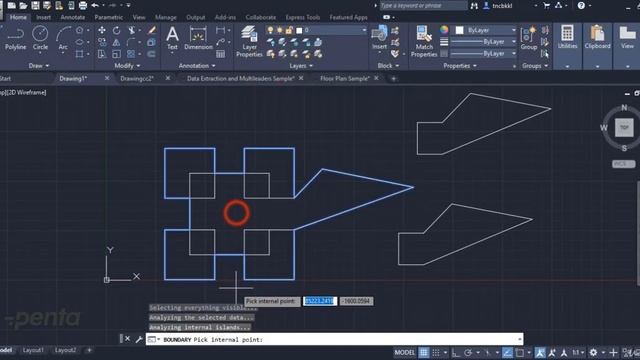
Task: Click the Plot (print) icon
Action: click(83, 5)
